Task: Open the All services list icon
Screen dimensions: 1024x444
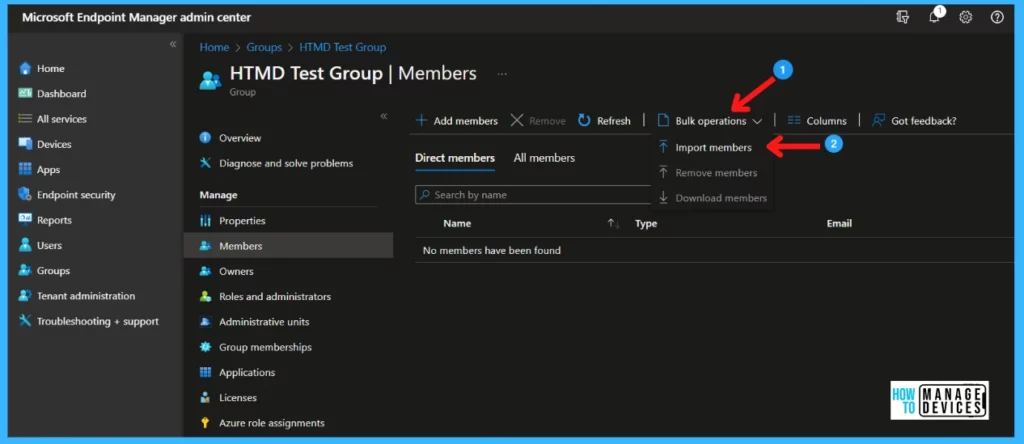Action: click(x=25, y=119)
